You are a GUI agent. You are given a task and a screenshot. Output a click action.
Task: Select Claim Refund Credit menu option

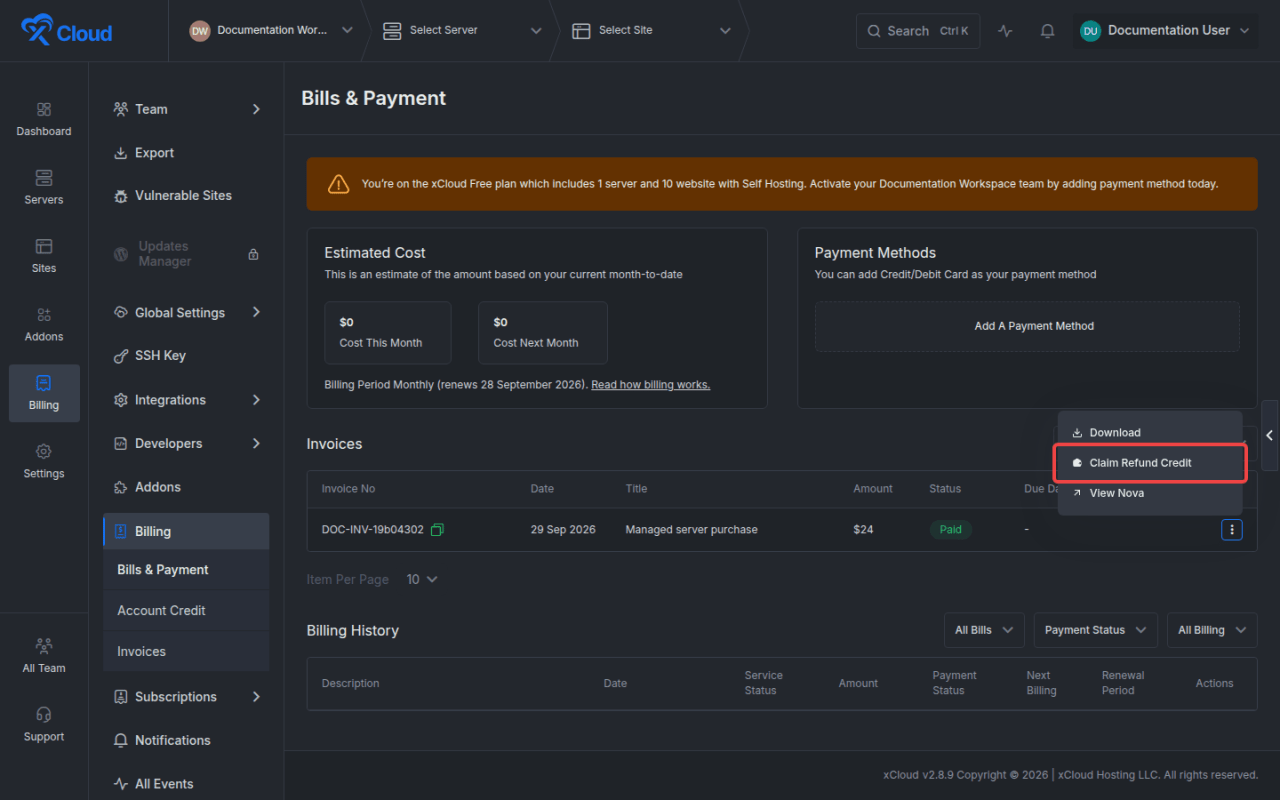pyautogui.click(x=1150, y=463)
